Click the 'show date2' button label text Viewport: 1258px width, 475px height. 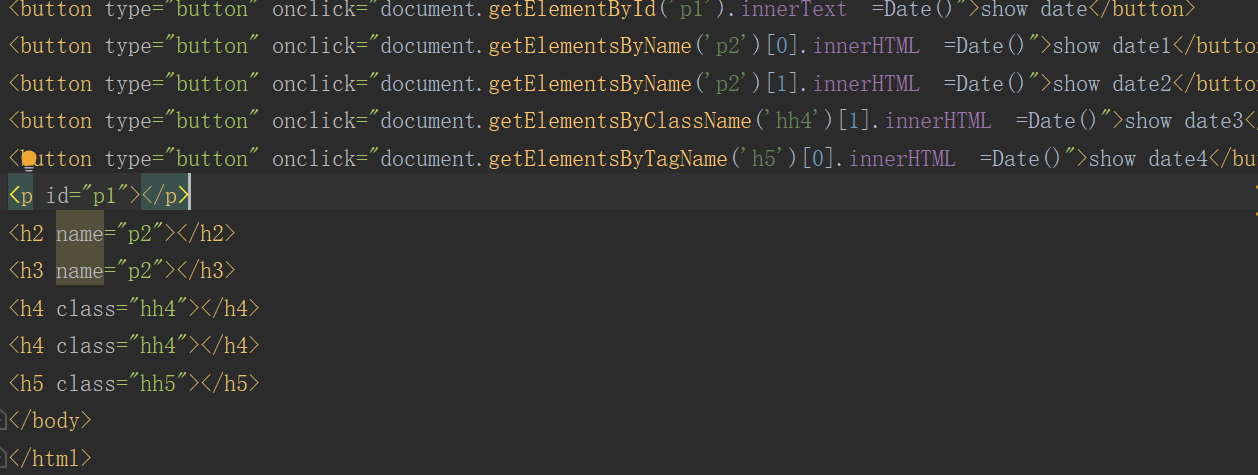tap(1112, 84)
